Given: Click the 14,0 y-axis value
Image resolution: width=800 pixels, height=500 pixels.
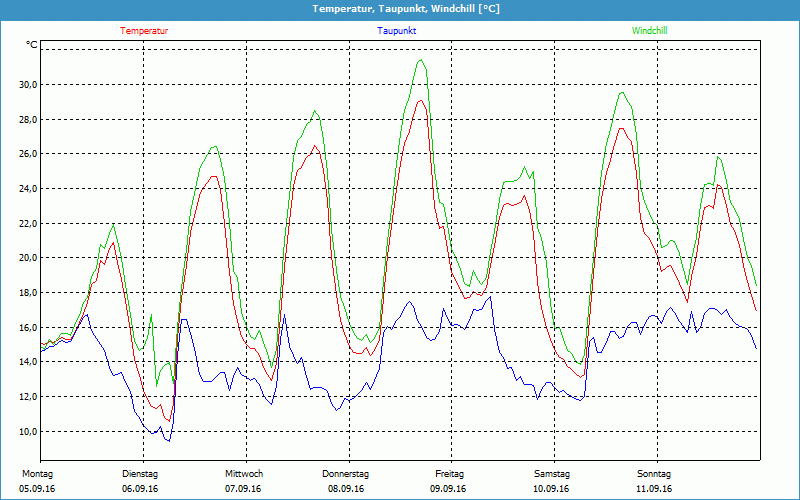Looking at the screenshot, I should [28, 362].
